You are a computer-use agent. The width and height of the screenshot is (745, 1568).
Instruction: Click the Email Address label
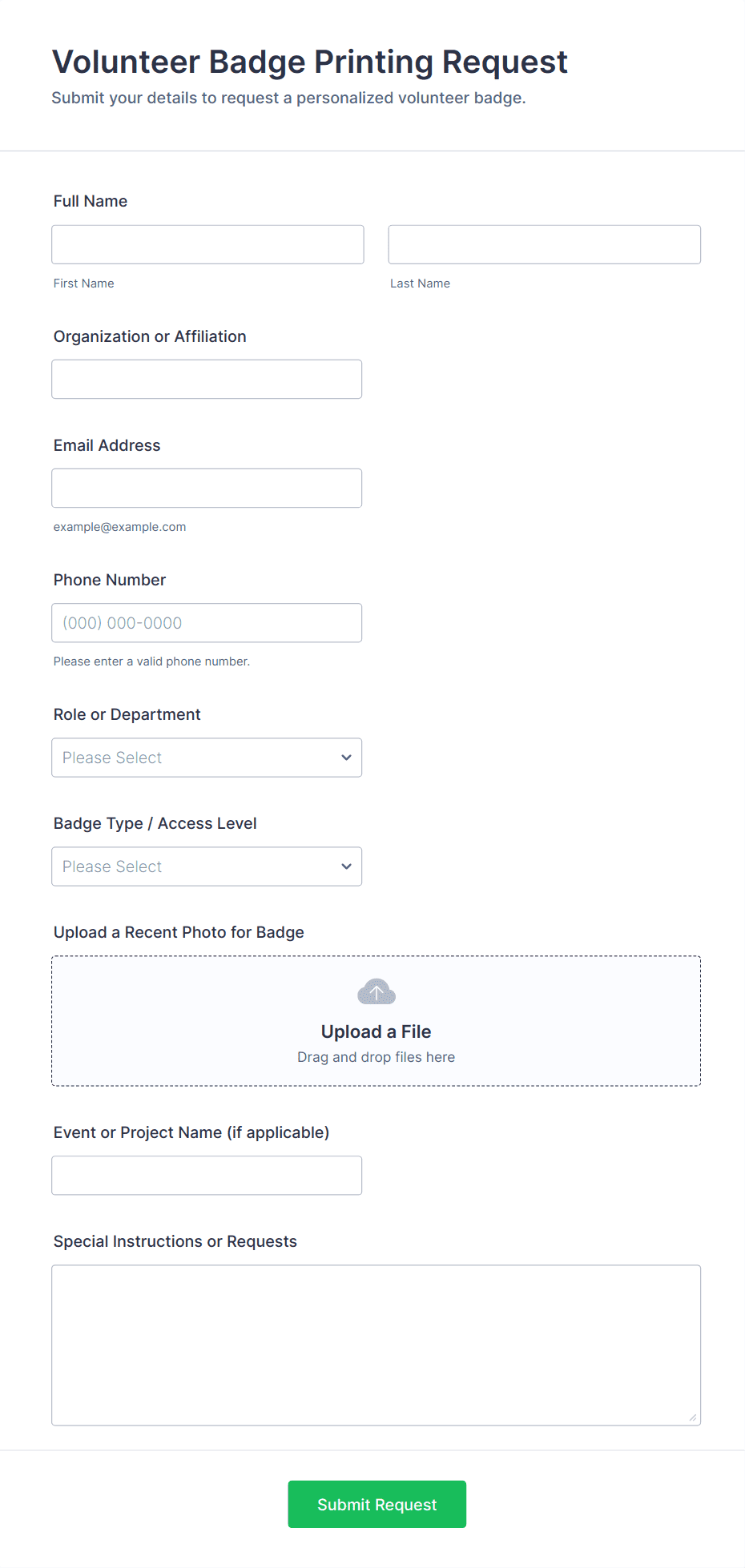pos(107,445)
